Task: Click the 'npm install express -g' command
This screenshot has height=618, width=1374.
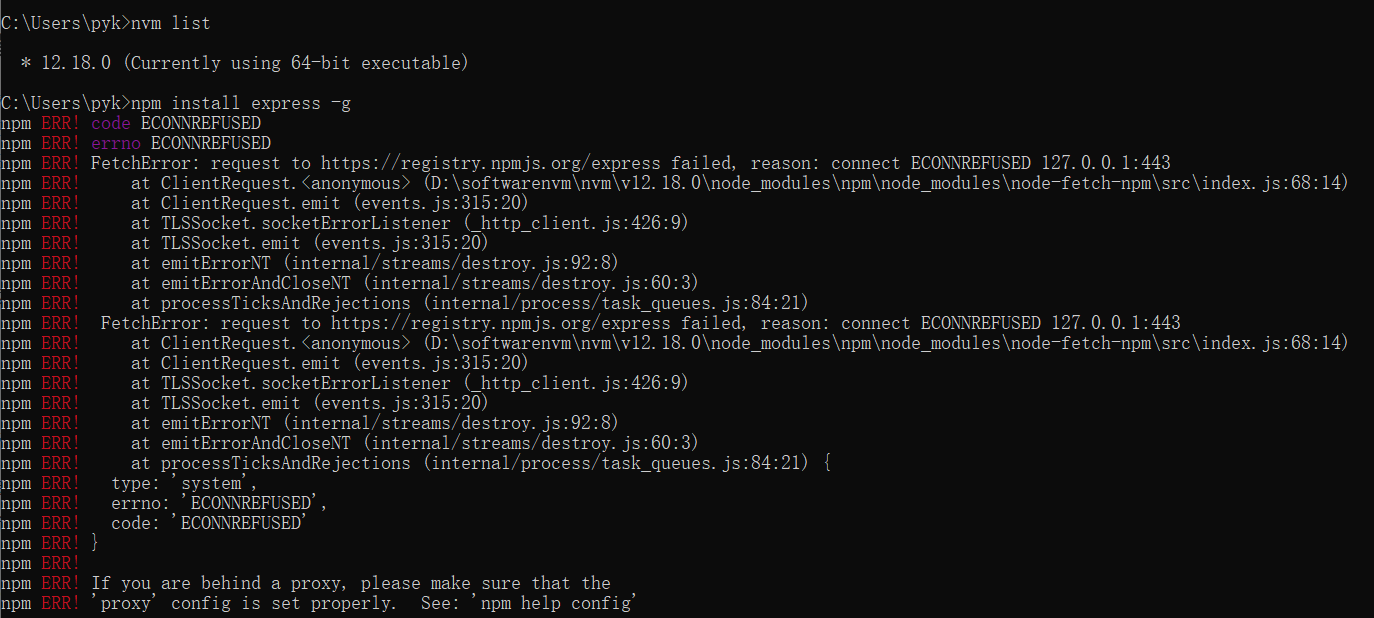Action: pos(240,103)
